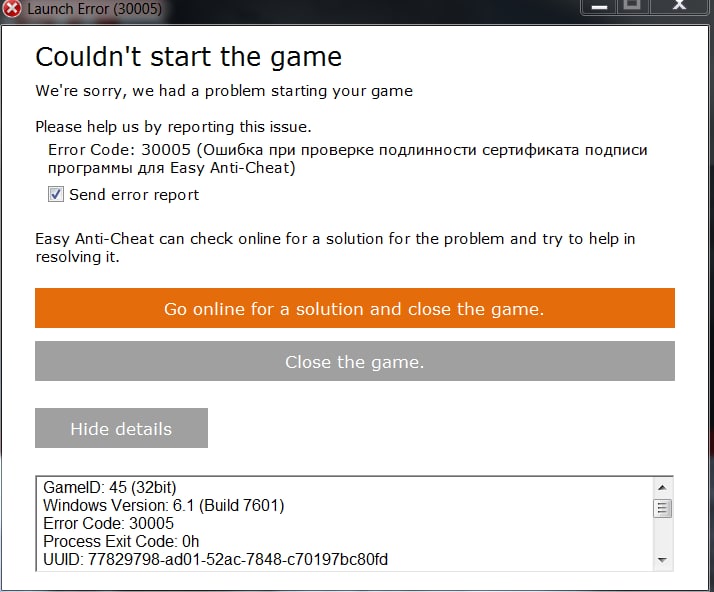Minimize the Launch Error window

click(599, 6)
